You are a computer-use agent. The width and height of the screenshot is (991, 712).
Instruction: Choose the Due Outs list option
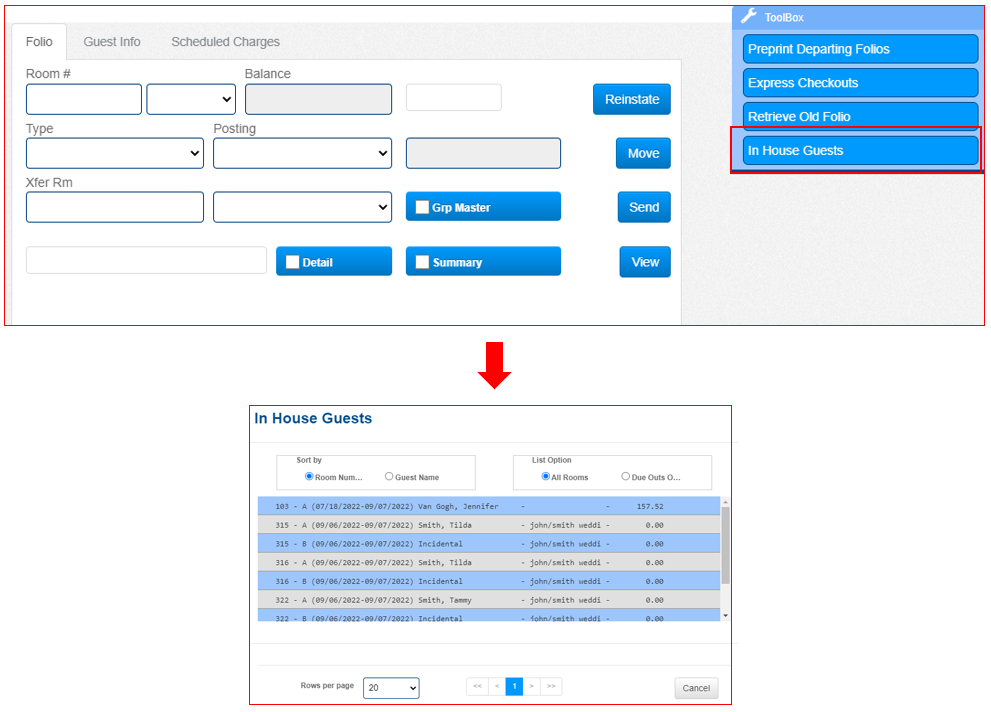tap(626, 477)
